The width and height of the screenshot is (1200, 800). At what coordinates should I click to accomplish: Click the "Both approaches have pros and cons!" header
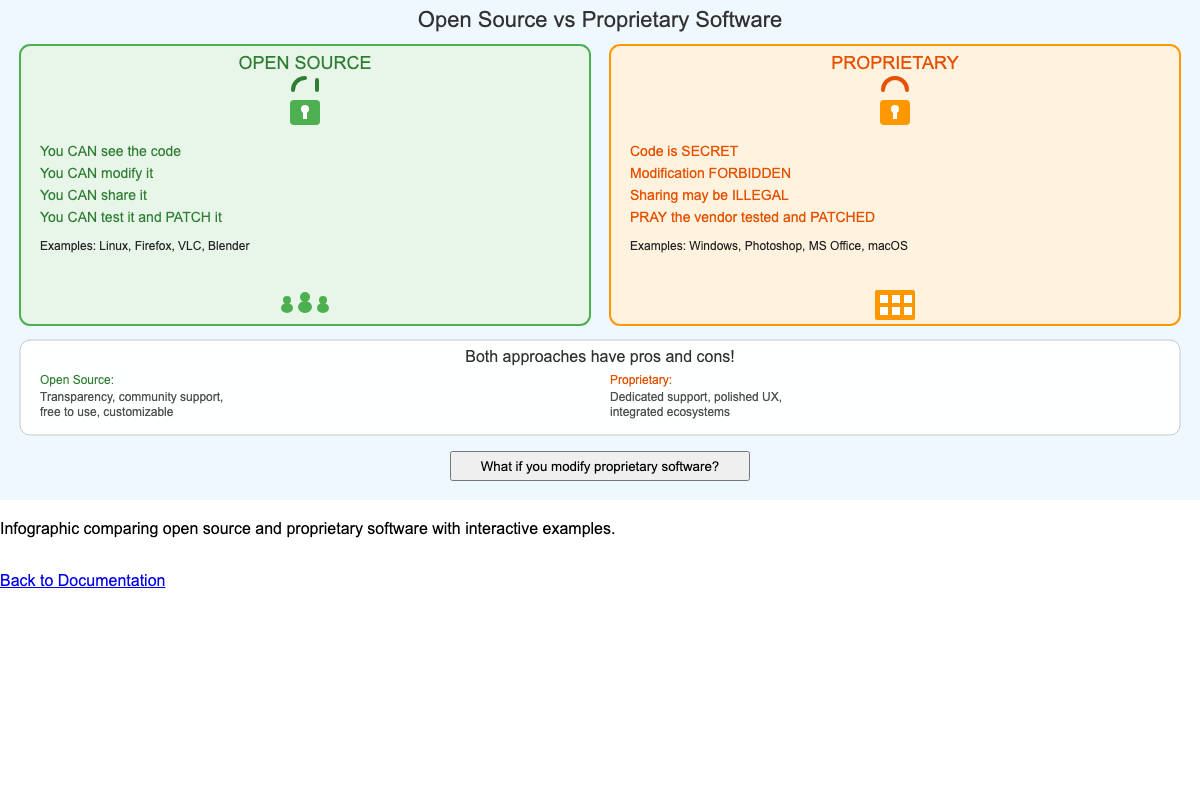tap(599, 356)
